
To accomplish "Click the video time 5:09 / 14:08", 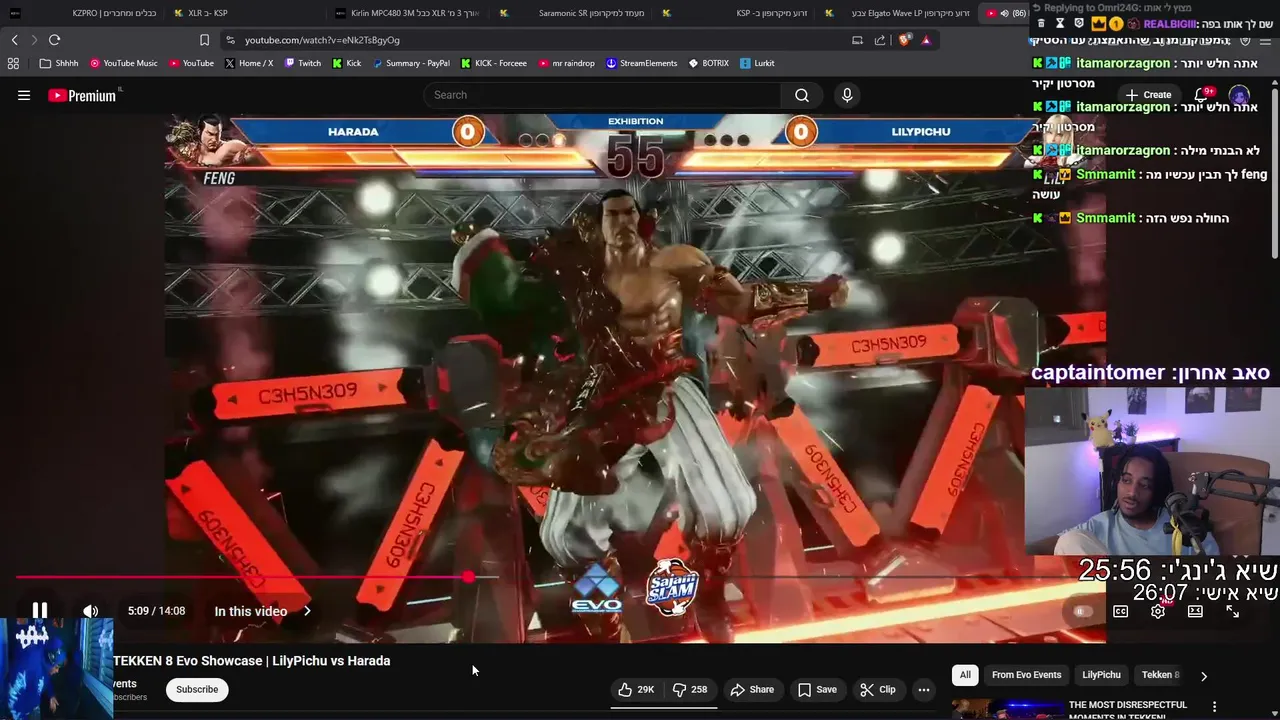I will (156, 611).
